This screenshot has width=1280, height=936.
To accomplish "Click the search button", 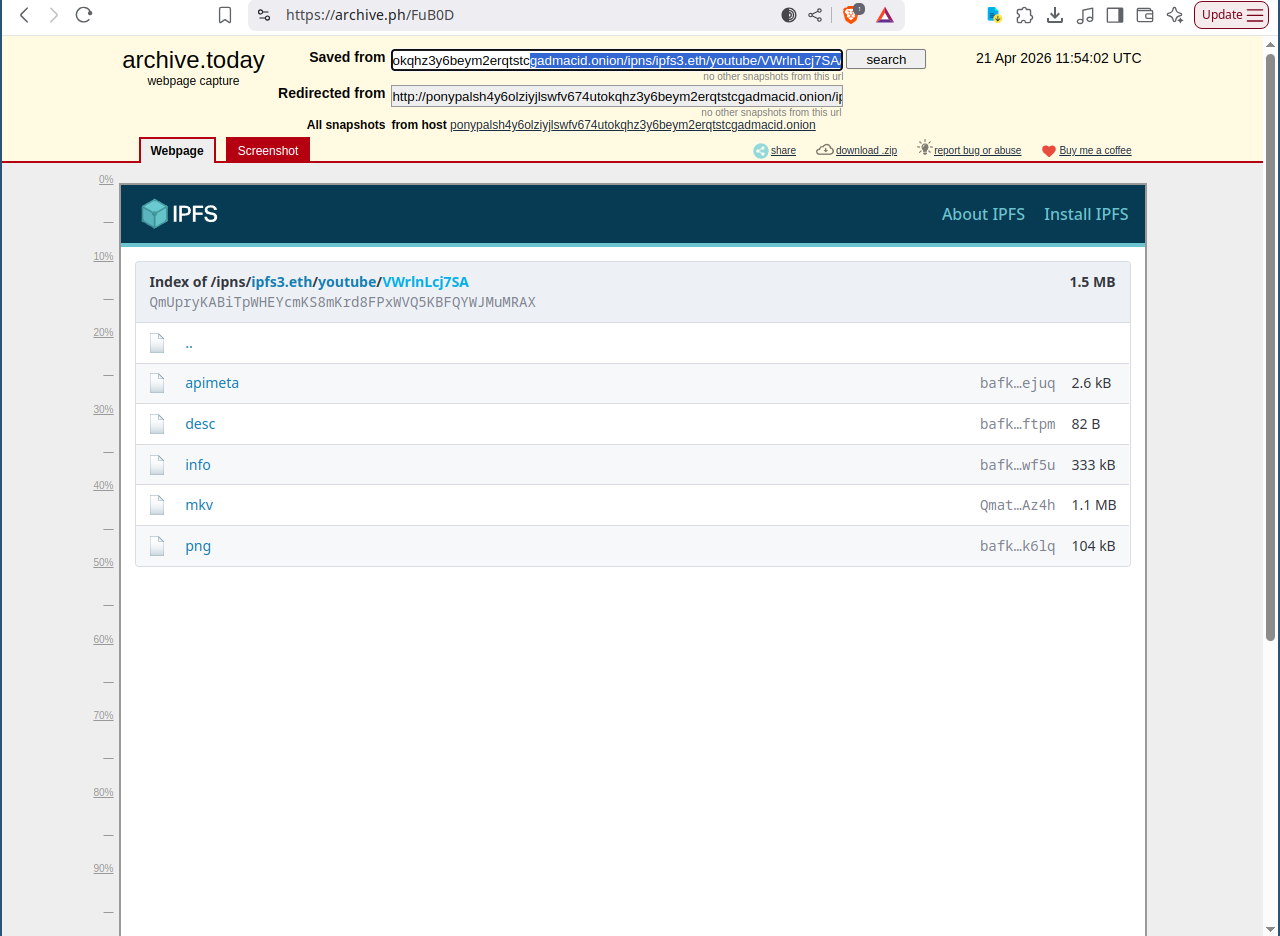I will coord(886,59).
